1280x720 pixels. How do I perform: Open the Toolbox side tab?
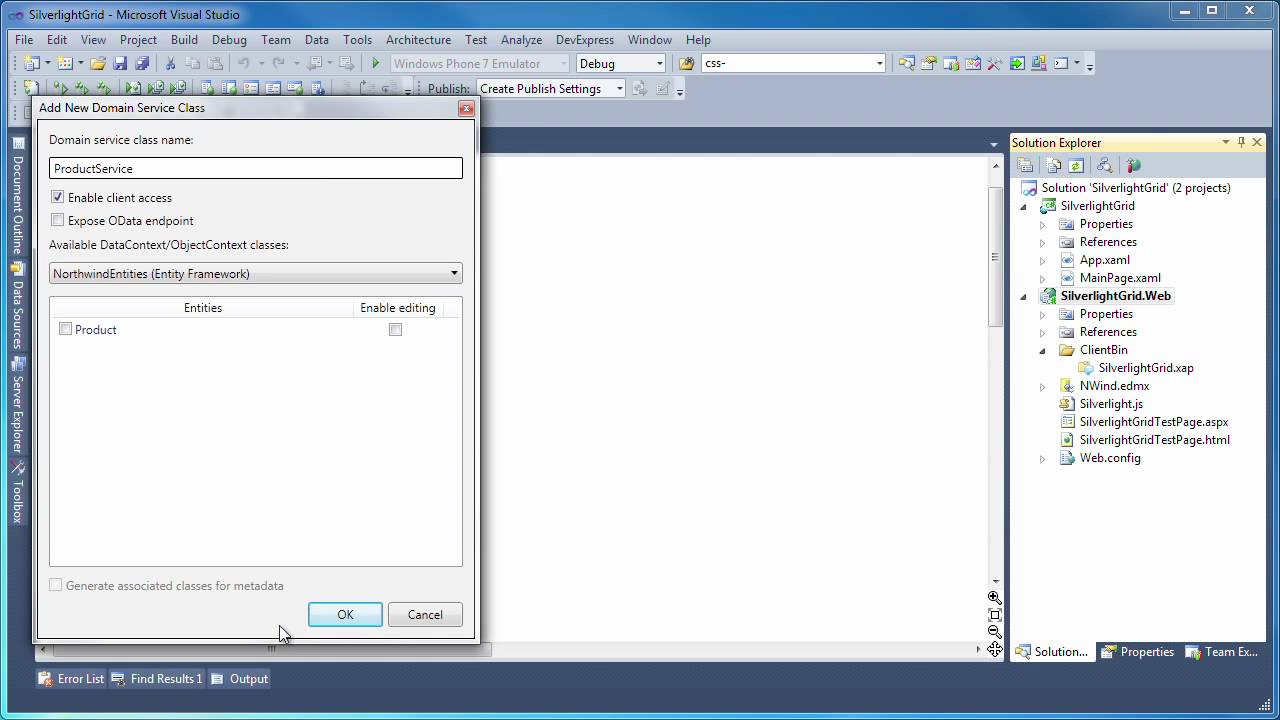tap(17, 493)
